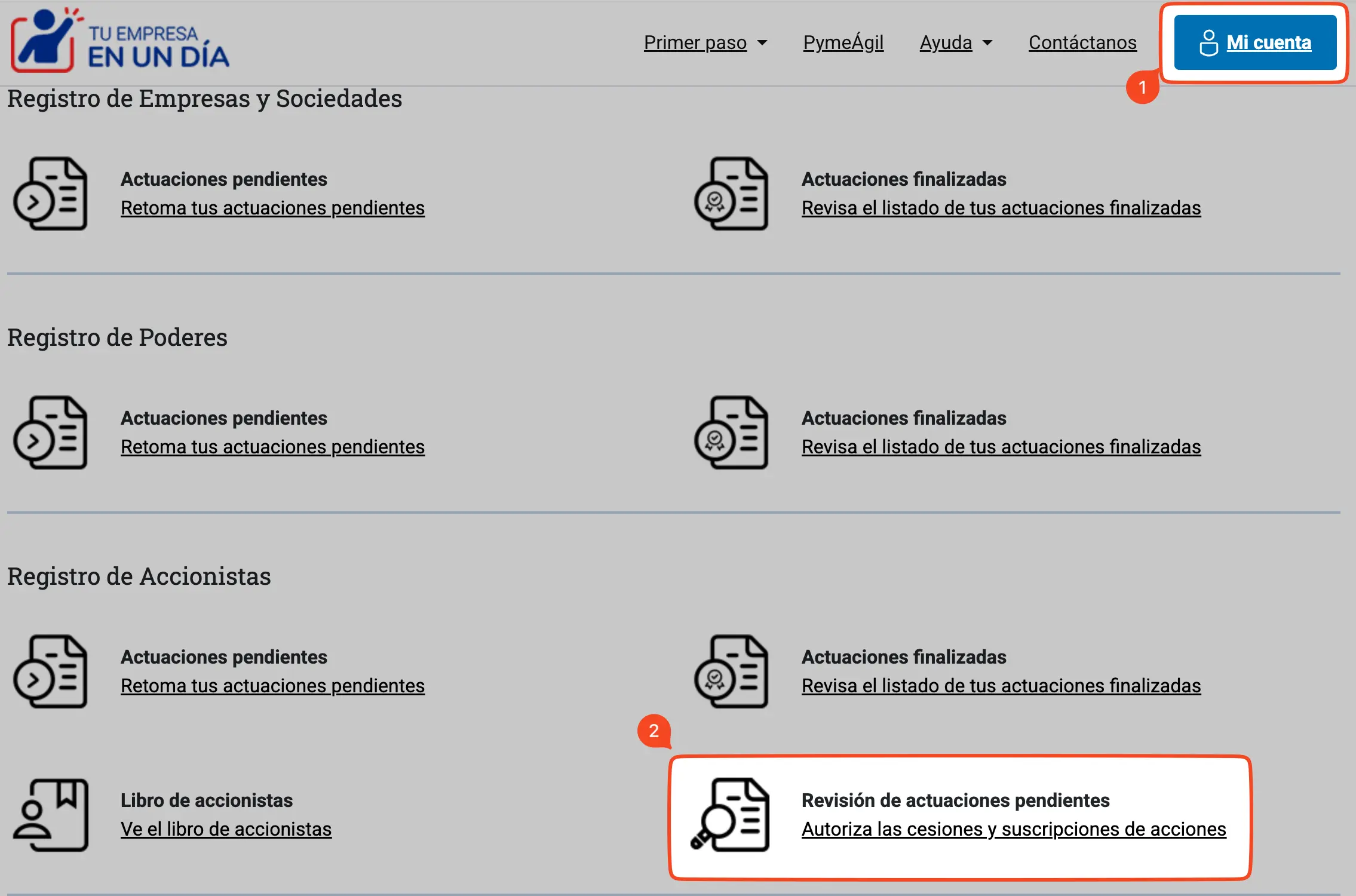Click the Mi cuenta button
The image size is (1356, 896).
1256,42
